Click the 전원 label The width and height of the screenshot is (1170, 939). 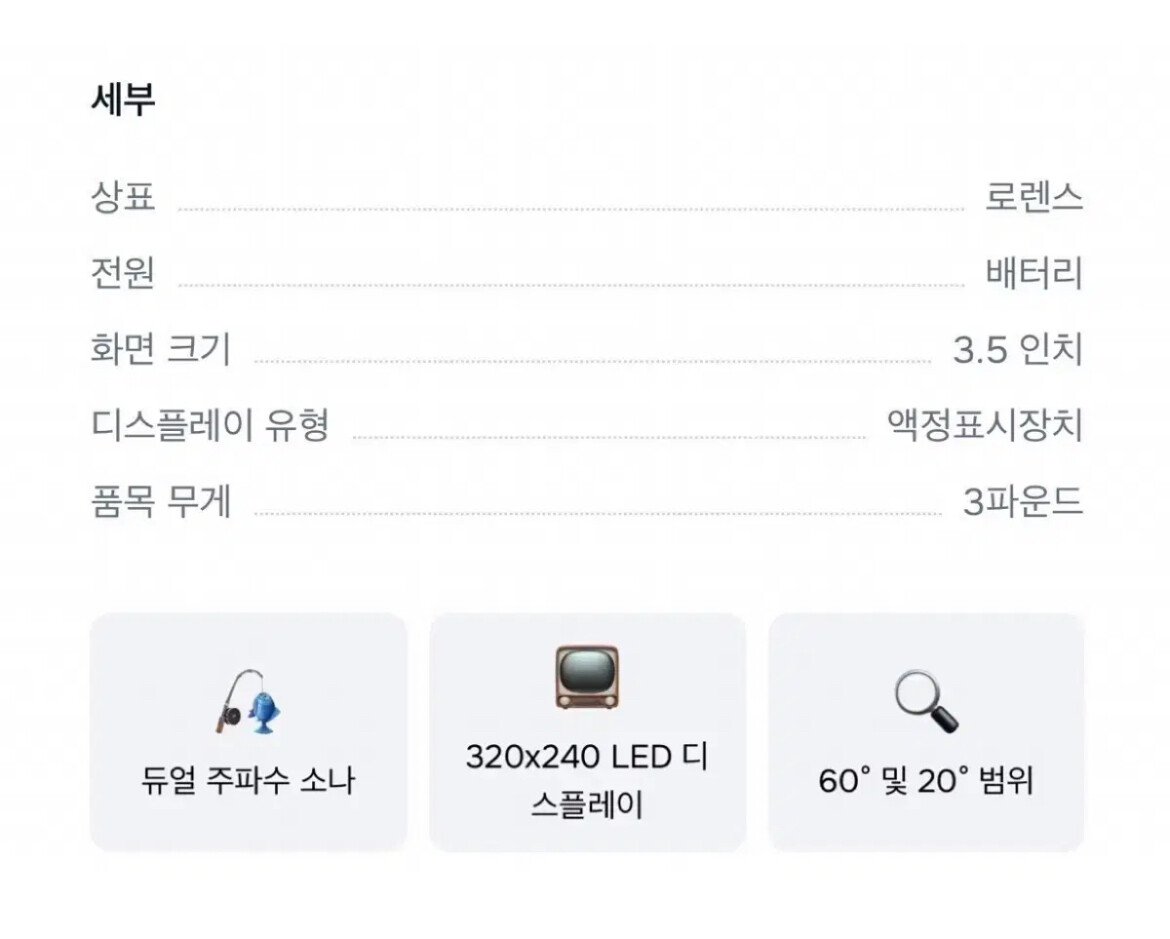[123, 273]
